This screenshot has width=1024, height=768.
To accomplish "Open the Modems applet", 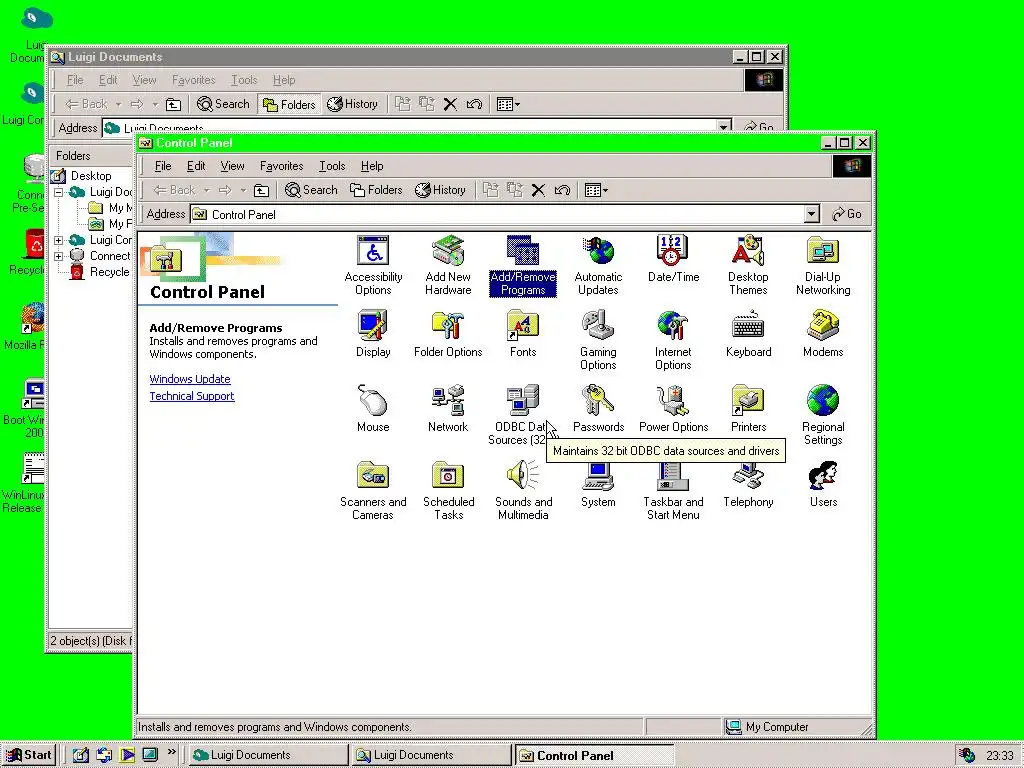I will pyautogui.click(x=823, y=334).
